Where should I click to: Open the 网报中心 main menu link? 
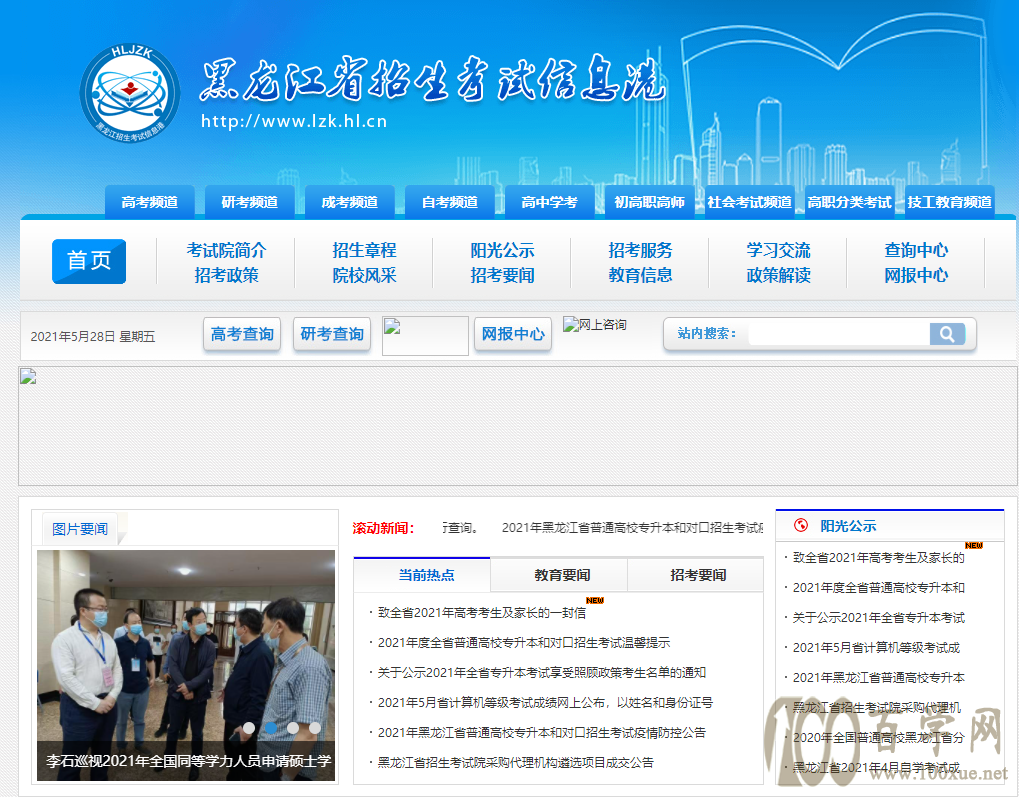[916, 276]
